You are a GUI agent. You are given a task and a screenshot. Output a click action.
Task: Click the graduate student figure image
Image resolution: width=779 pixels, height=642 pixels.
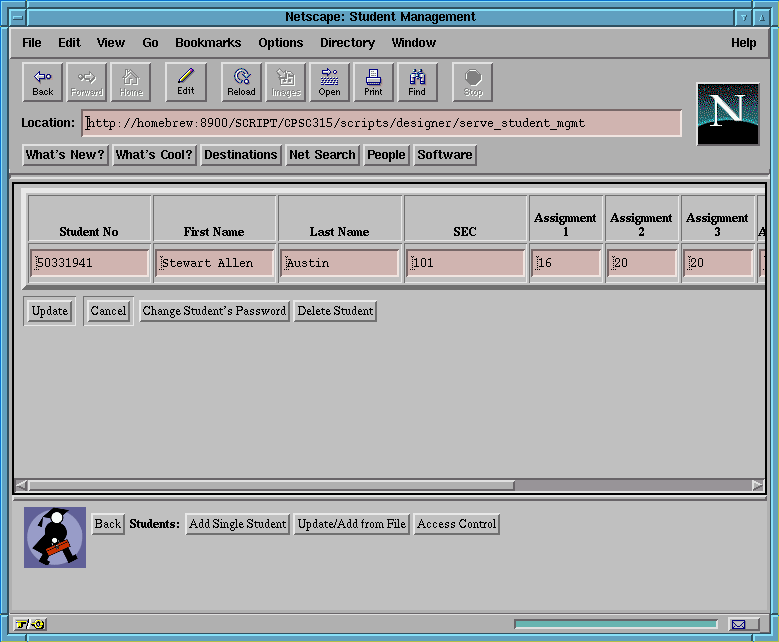point(55,538)
